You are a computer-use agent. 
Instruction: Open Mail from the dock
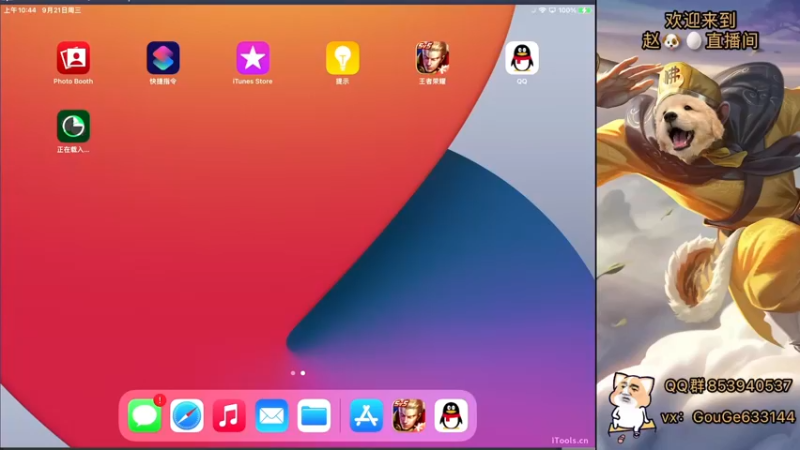pos(271,416)
